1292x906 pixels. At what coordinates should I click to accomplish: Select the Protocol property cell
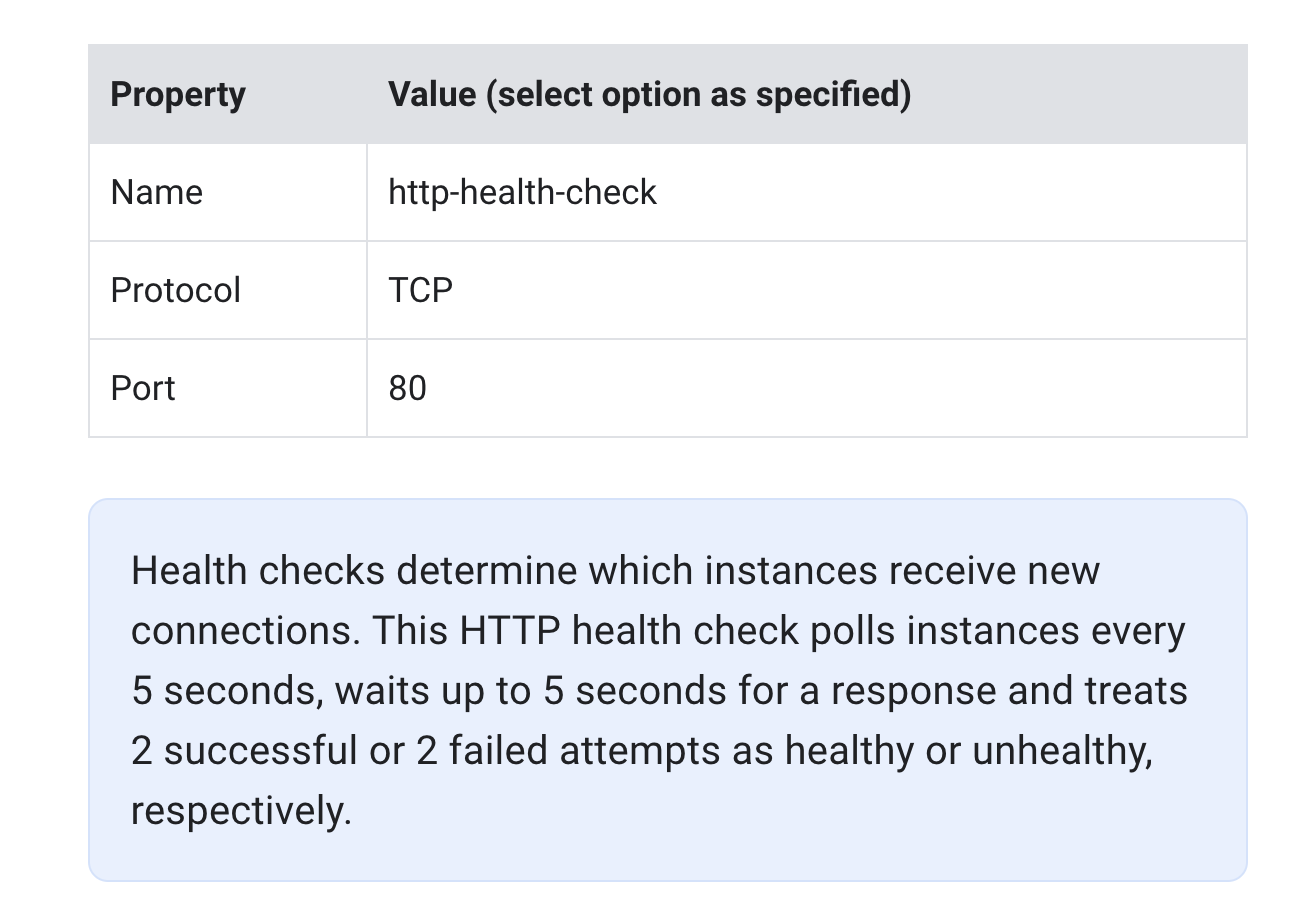(x=176, y=290)
